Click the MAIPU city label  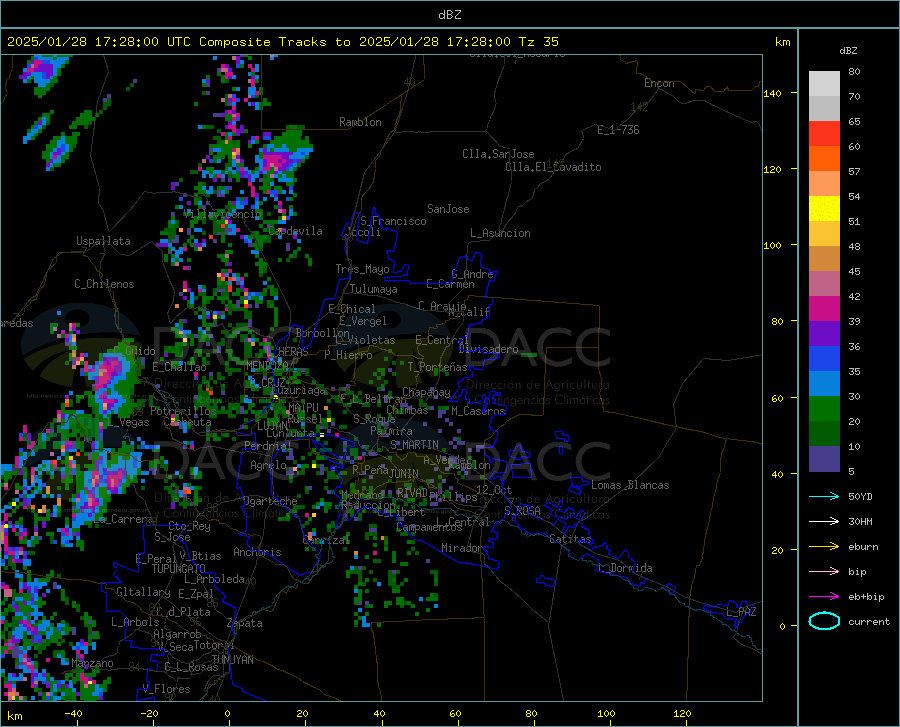pyautogui.click(x=303, y=407)
